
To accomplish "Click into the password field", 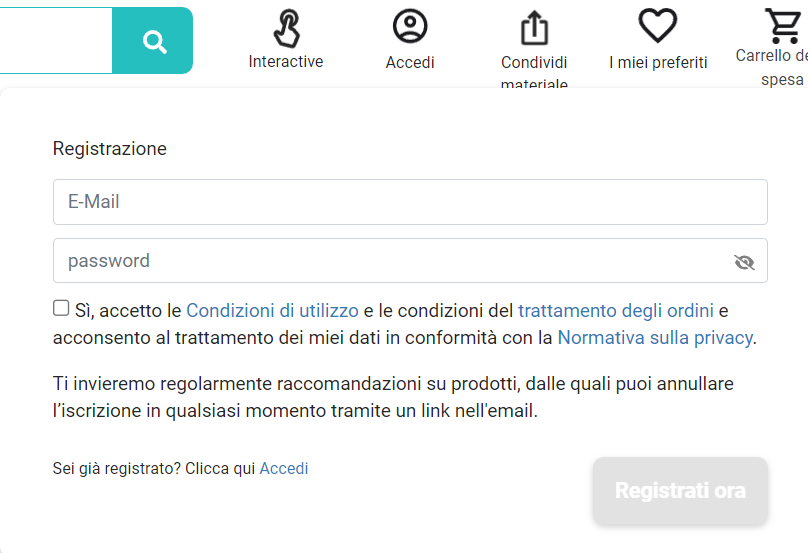I will [x=390, y=261].
